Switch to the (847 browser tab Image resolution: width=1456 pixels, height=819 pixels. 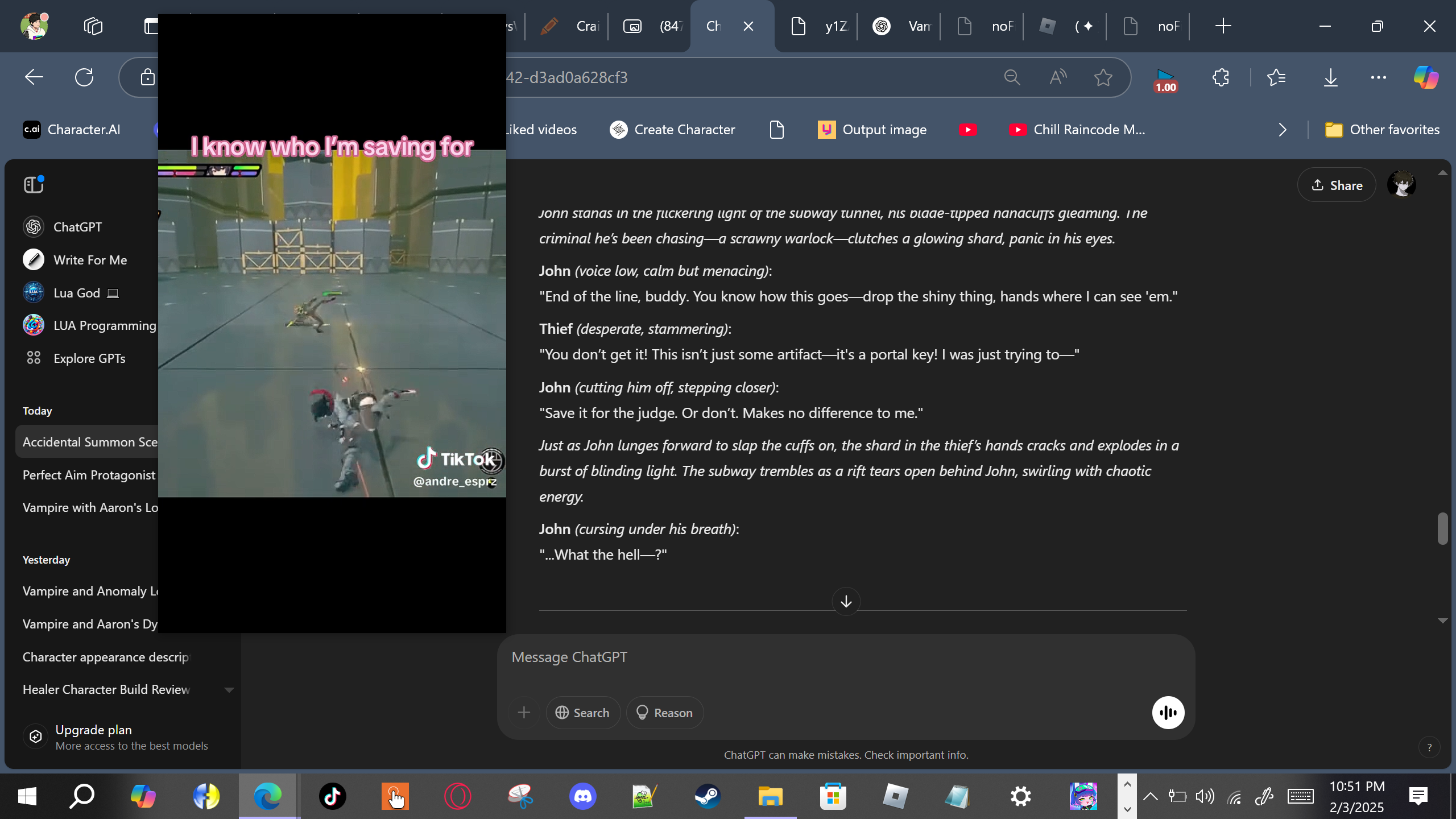click(653, 26)
